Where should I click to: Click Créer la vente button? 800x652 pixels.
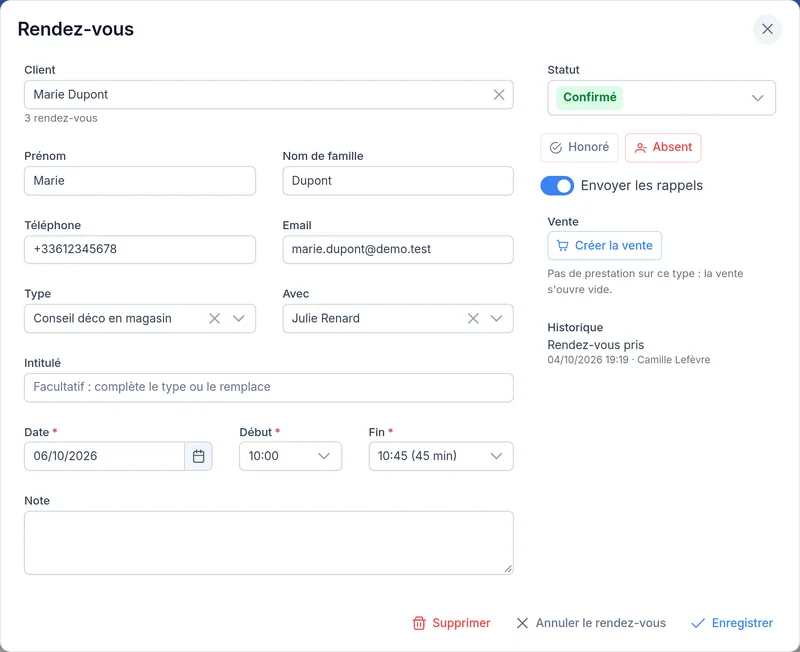(x=605, y=245)
